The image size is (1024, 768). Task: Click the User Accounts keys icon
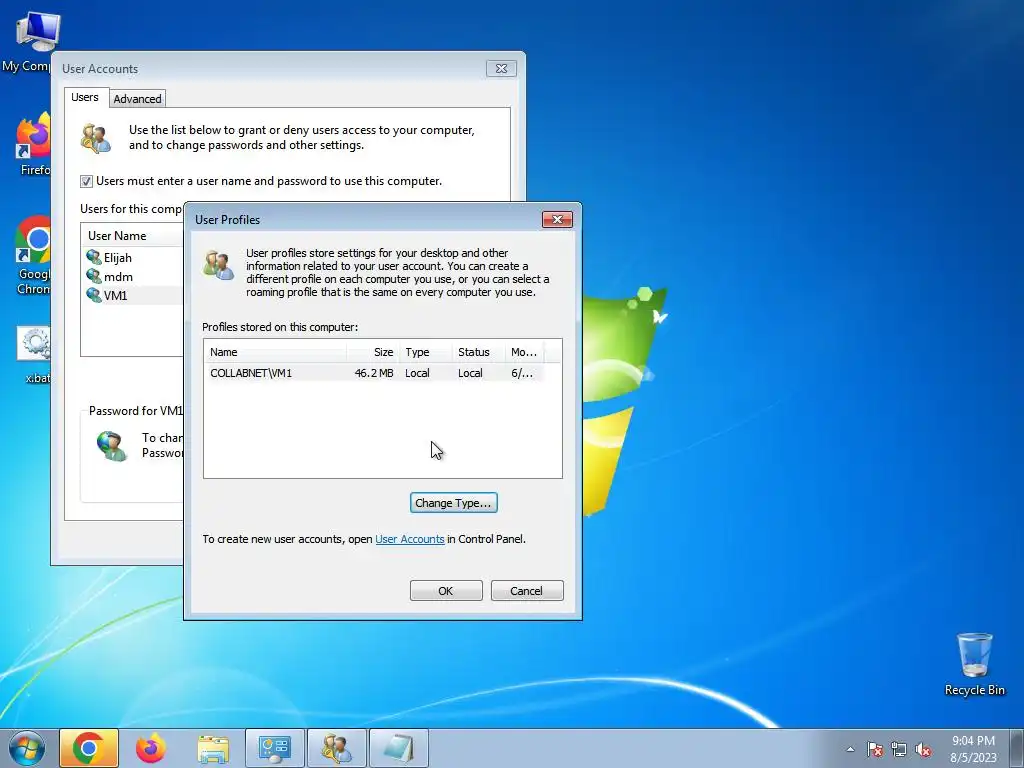[96, 138]
